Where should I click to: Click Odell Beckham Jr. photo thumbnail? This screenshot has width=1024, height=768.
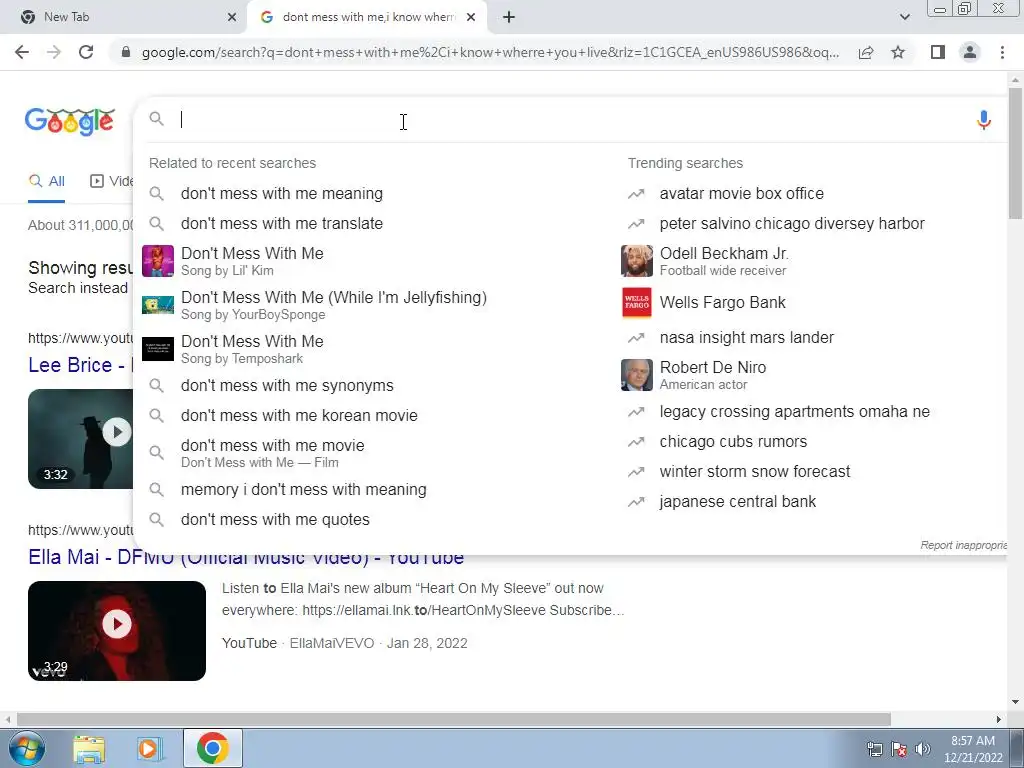point(637,261)
